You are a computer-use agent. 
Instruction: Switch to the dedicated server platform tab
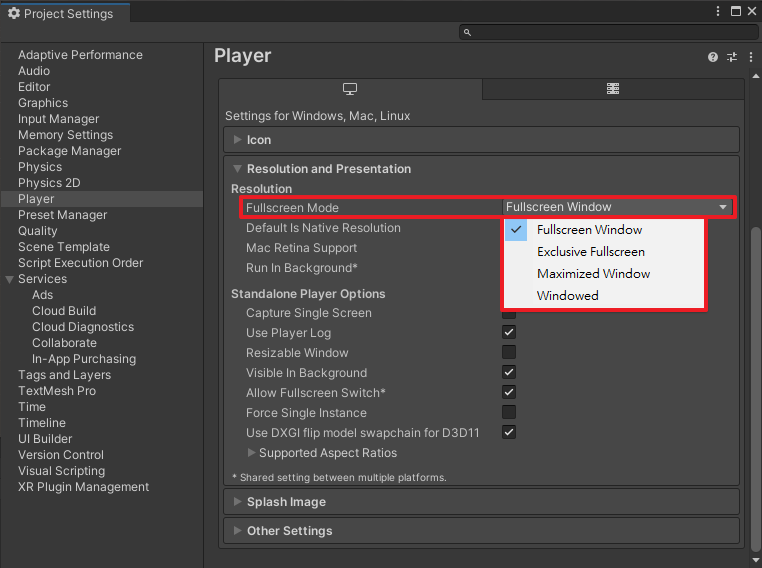click(613, 89)
